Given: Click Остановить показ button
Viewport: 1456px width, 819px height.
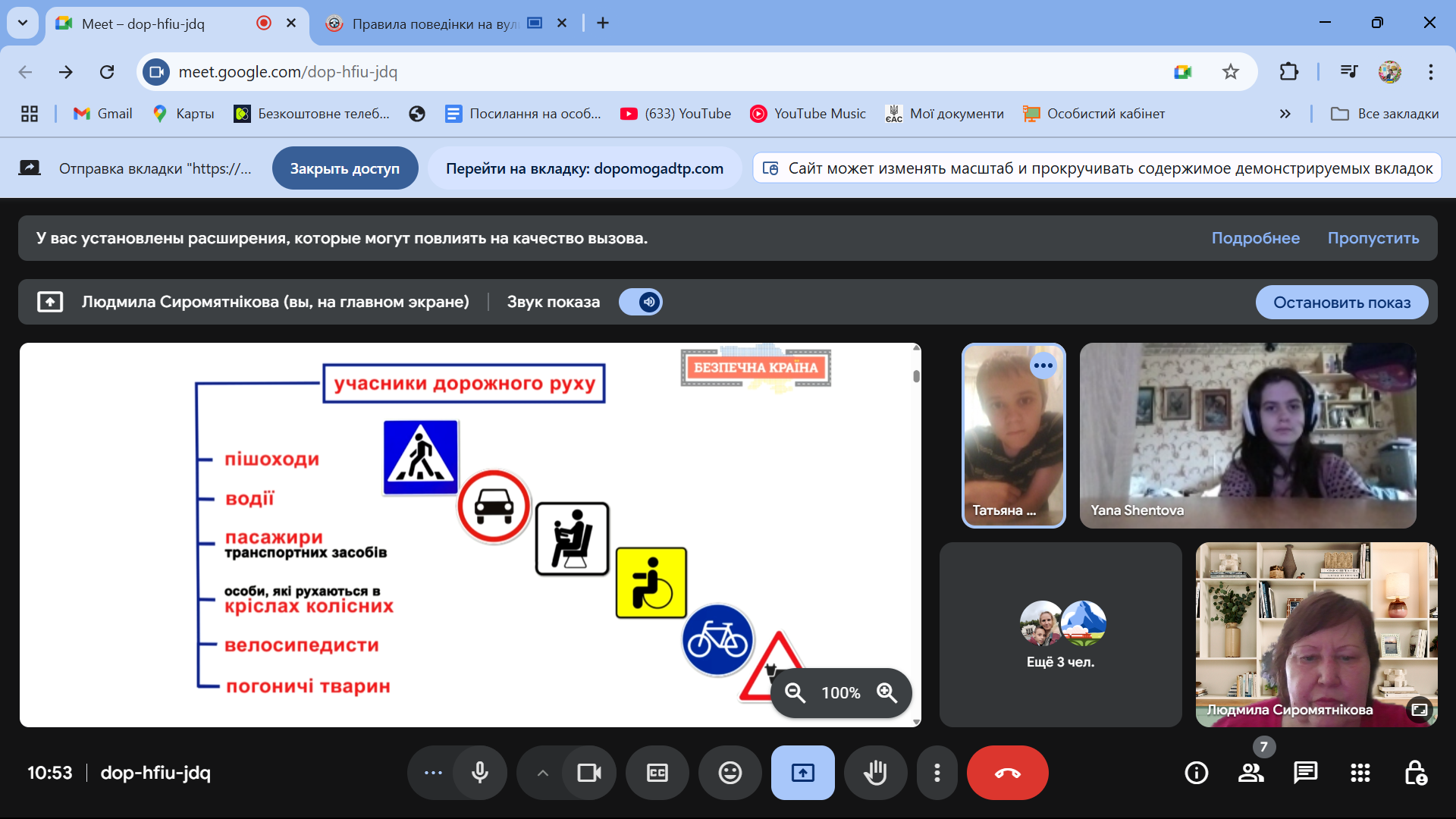Looking at the screenshot, I should click(1341, 302).
